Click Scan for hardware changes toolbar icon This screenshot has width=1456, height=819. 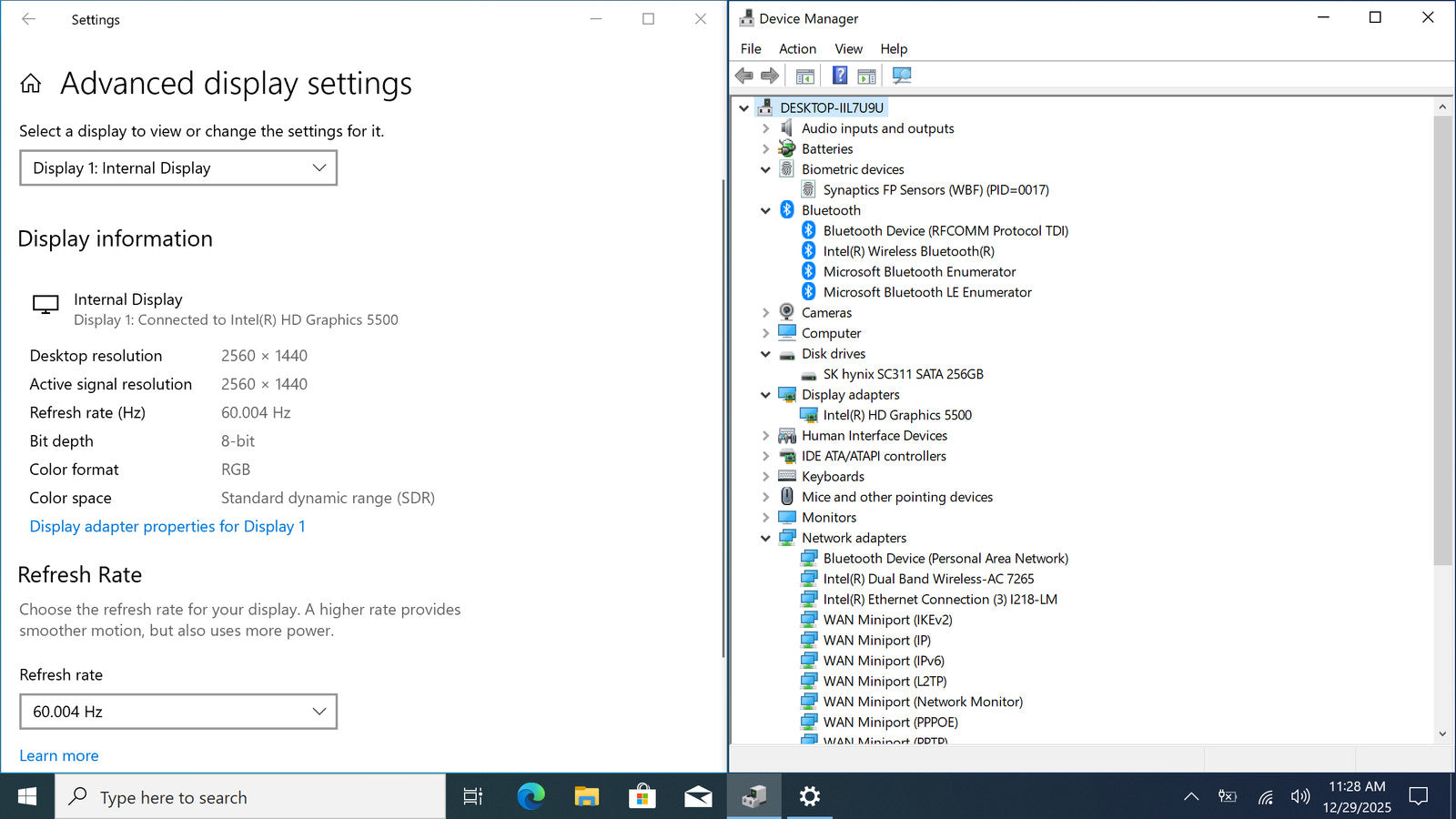pos(902,76)
